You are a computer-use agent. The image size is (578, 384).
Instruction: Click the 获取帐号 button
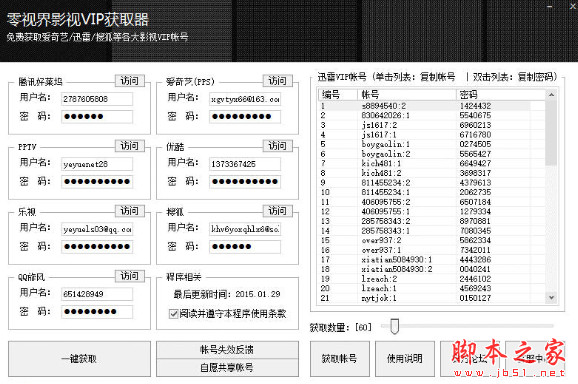click(x=340, y=359)
